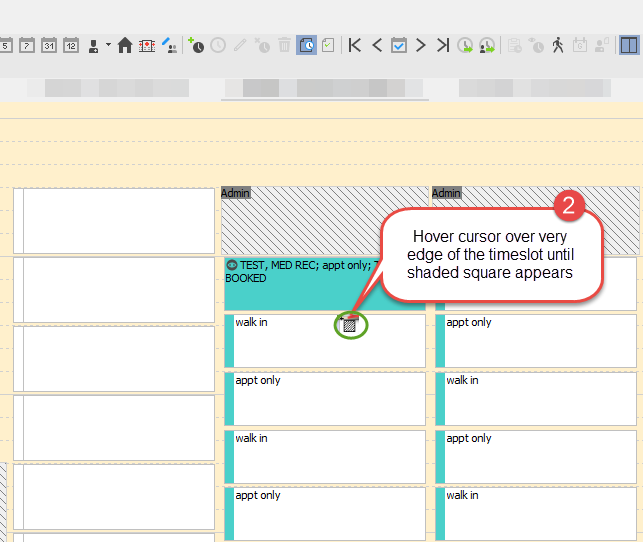Open the document with green checkmark icon
The height and width of the screenshot is (542, 643).
(328, 45)
